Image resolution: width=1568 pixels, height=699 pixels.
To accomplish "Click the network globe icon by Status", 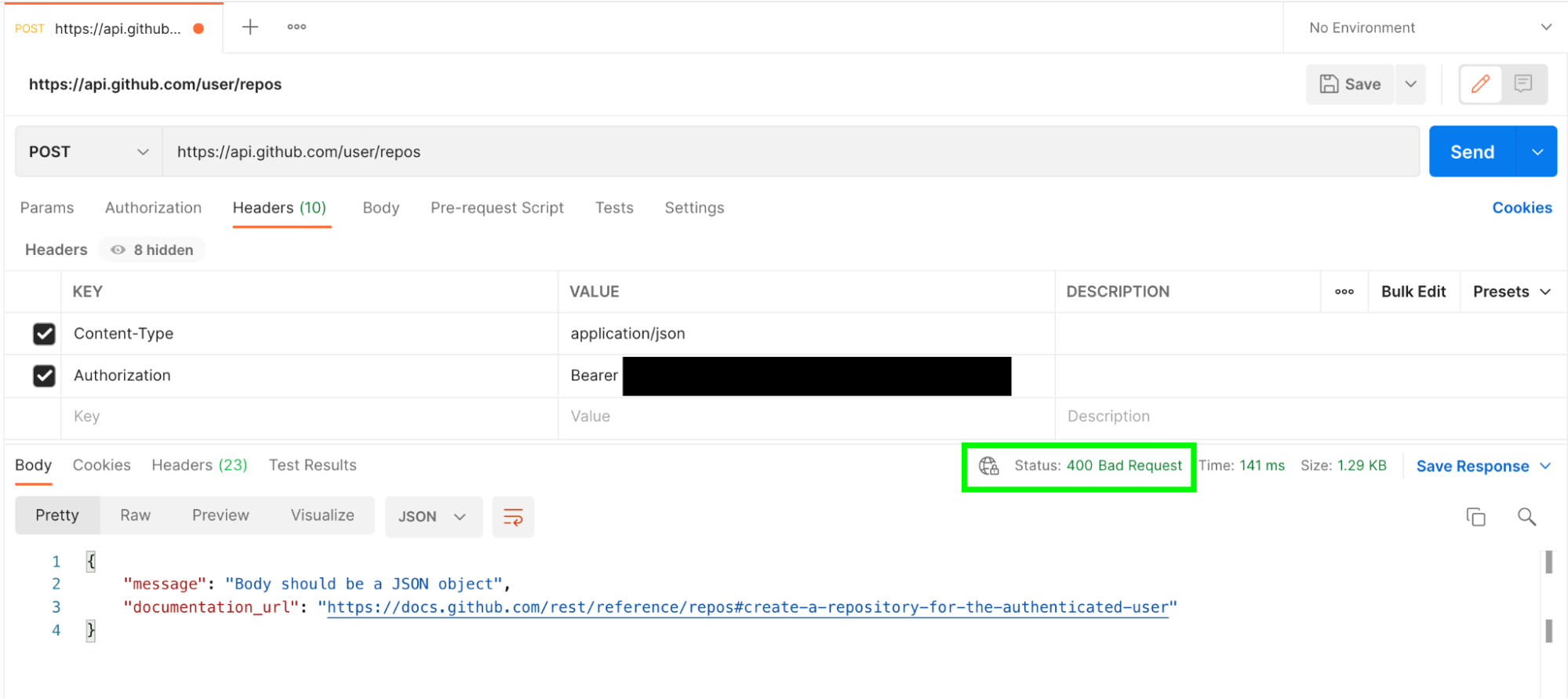I will (988, 466).
